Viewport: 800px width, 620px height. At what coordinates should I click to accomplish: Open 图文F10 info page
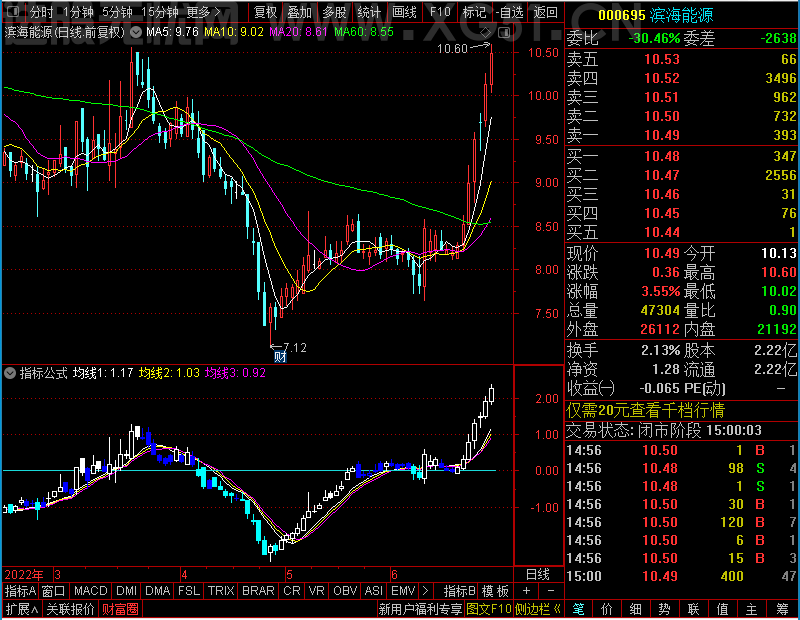(x=489, y=609)
